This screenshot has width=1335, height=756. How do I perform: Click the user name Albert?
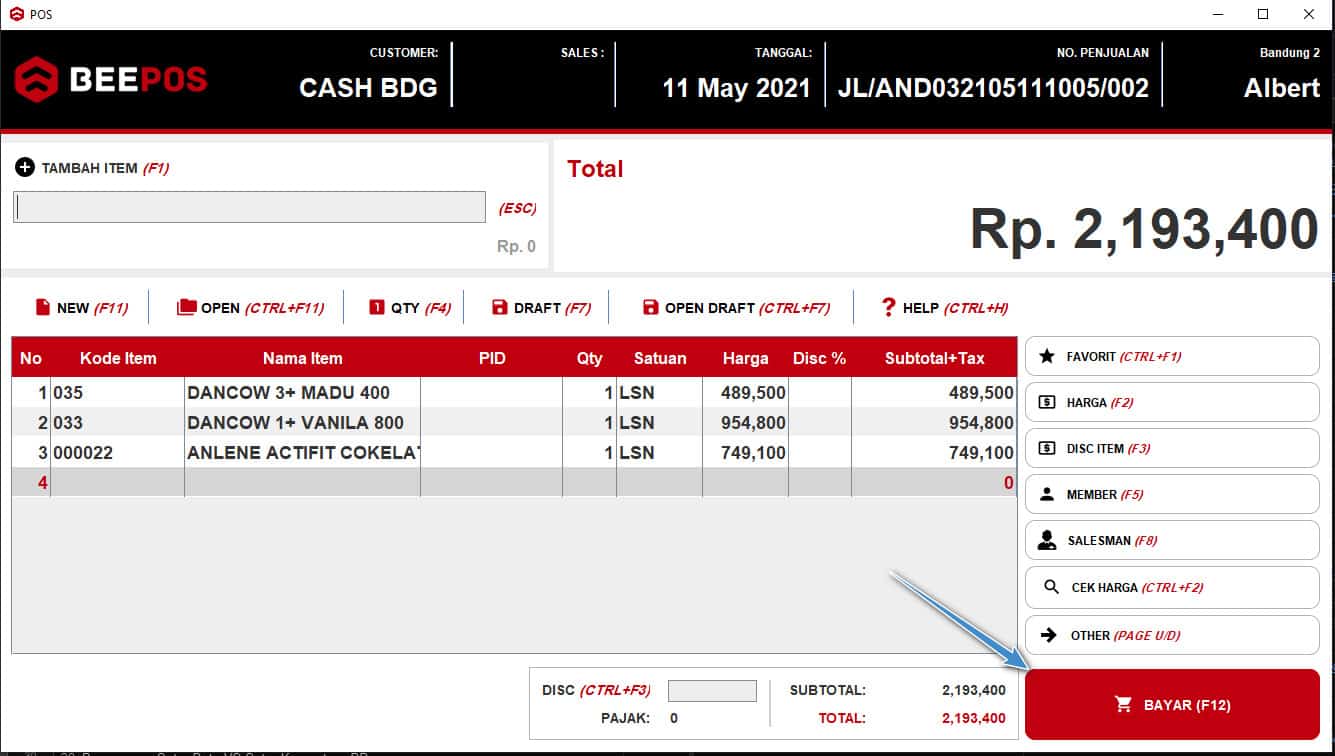click(1282, 88)
